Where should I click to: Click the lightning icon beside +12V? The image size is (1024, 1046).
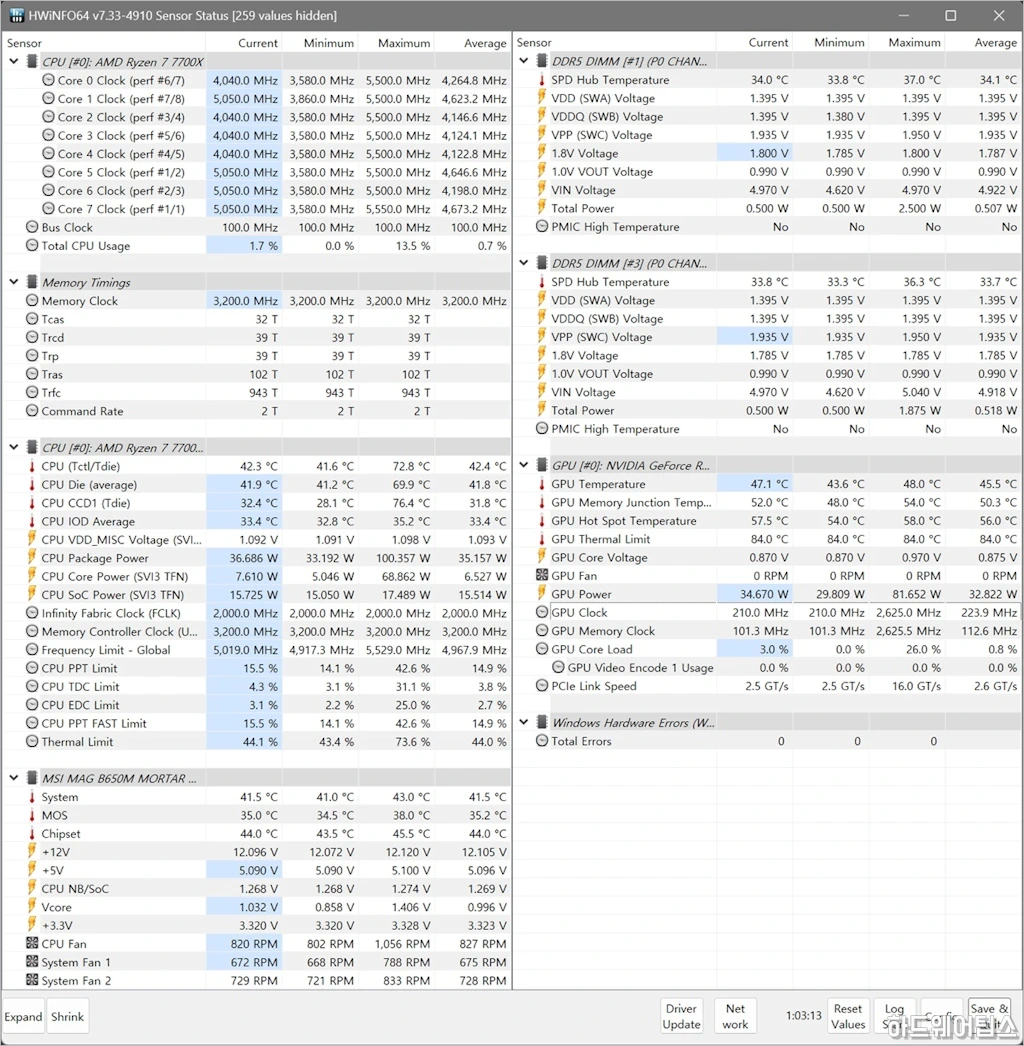coord(32,852)
